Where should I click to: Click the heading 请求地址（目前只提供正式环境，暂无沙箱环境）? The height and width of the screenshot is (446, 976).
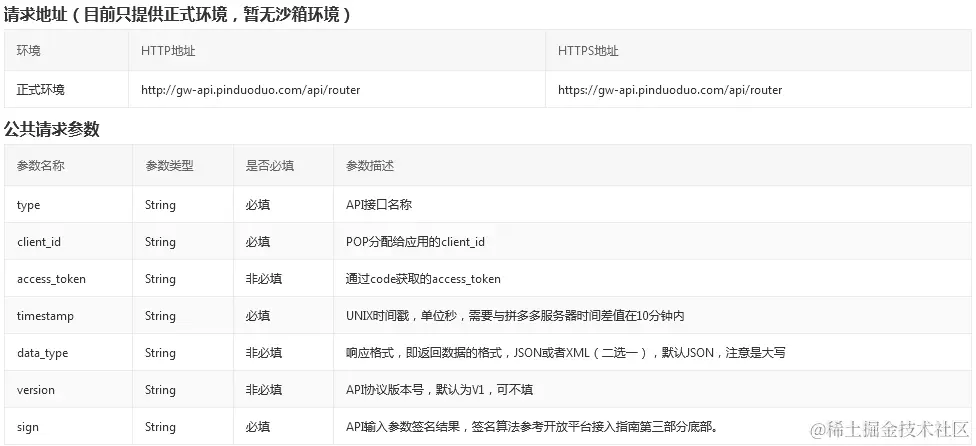pos(178,14)
